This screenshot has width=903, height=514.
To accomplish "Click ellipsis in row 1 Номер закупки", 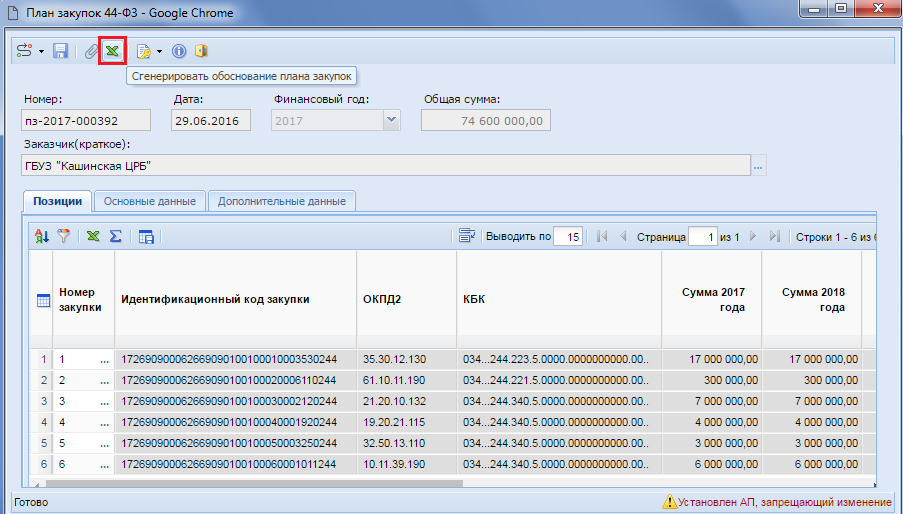I will tap(103, 359).
